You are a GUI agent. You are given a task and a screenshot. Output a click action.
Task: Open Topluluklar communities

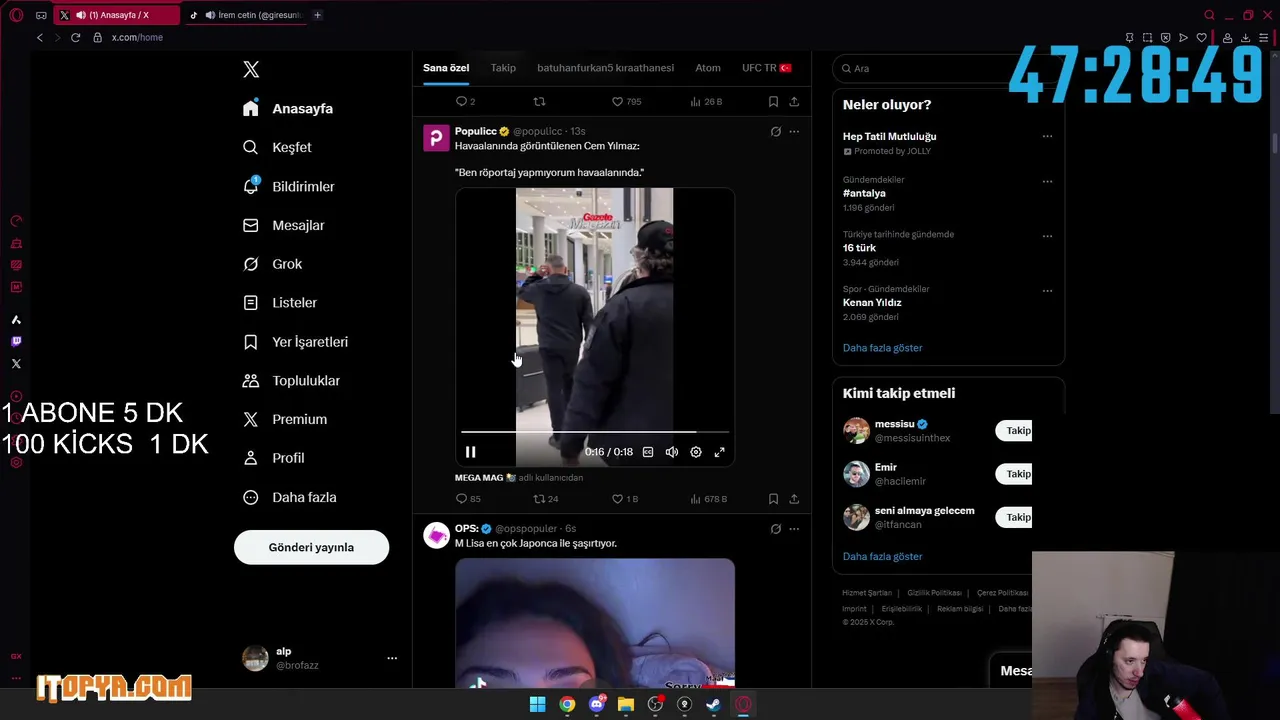292,380
